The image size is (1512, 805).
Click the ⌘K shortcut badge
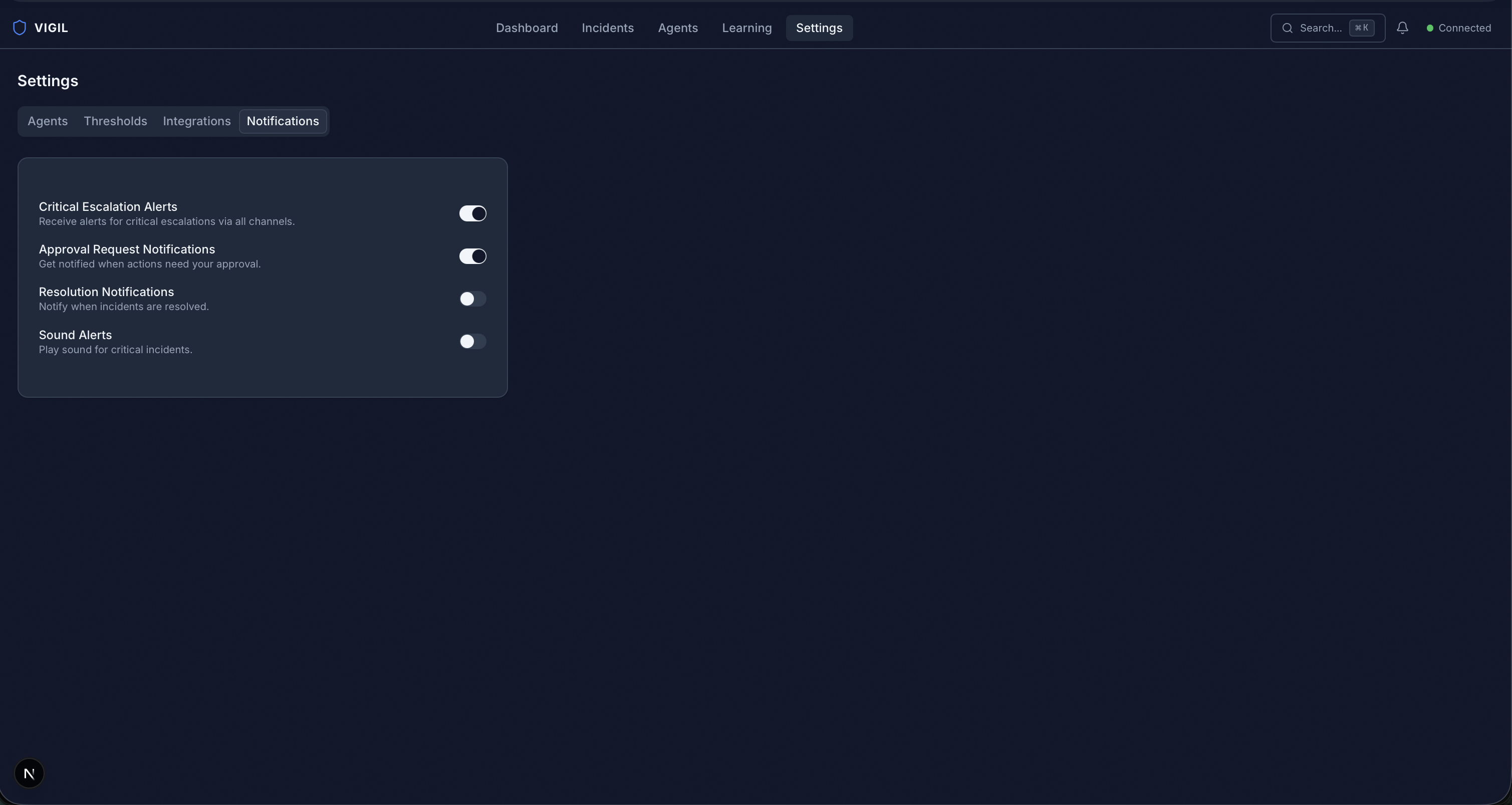pyautogui.click(x=1361, y=28)
